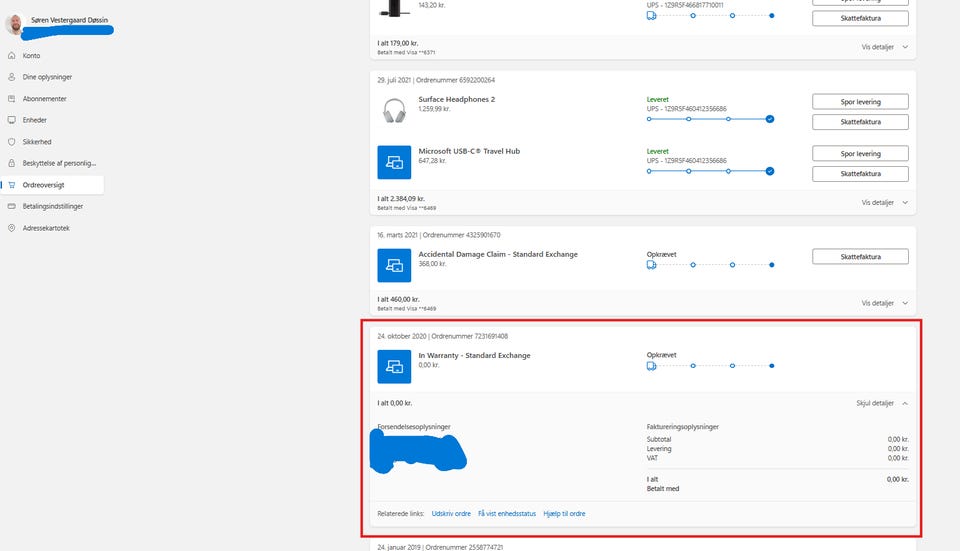Open the Konto home icon
960x551 pixels.
coord(12,56)
